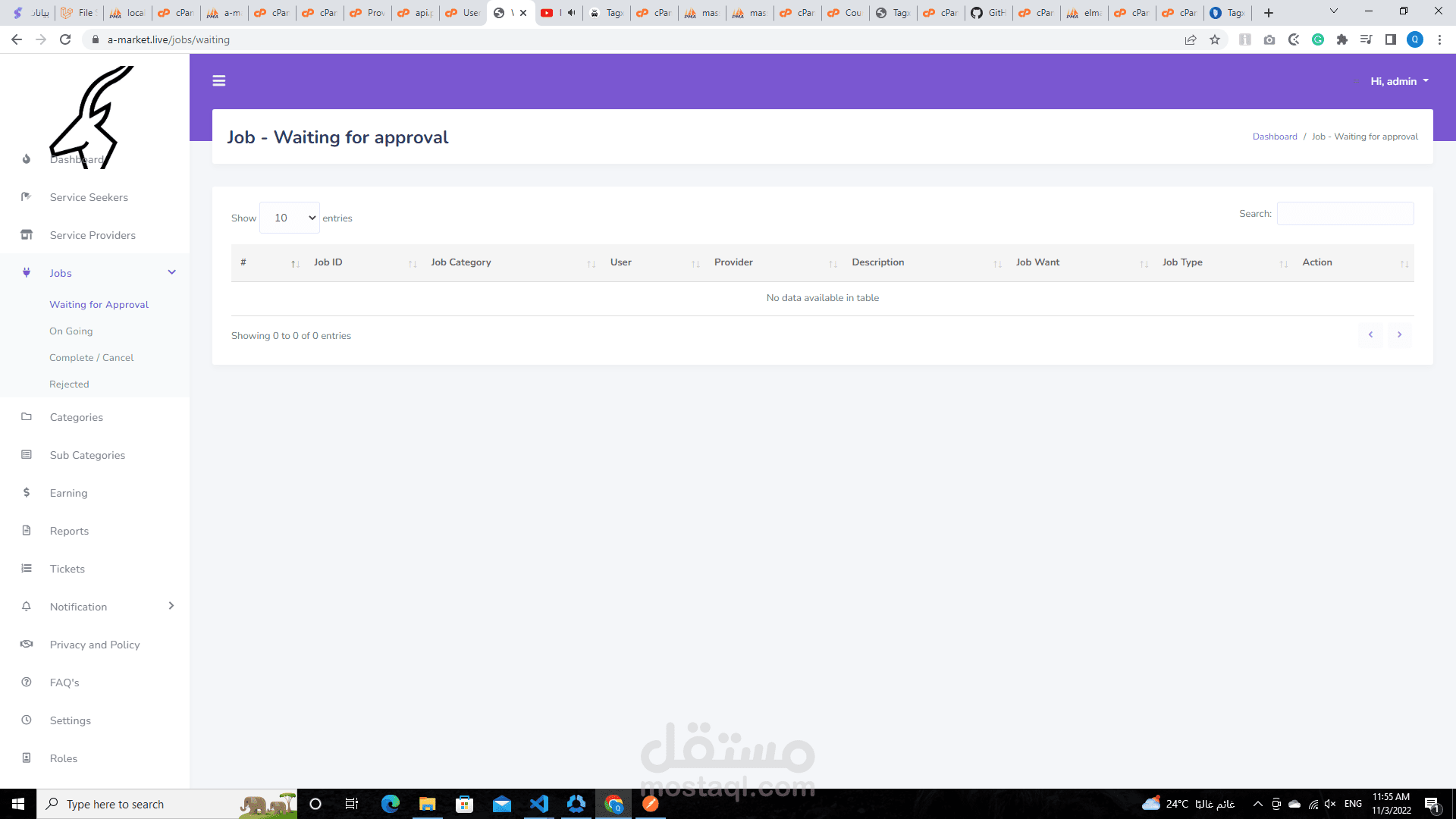Screen dimensions: 1456x819
Task: Click the Earning dollar sign icon
Action: [x=27, y=493]
